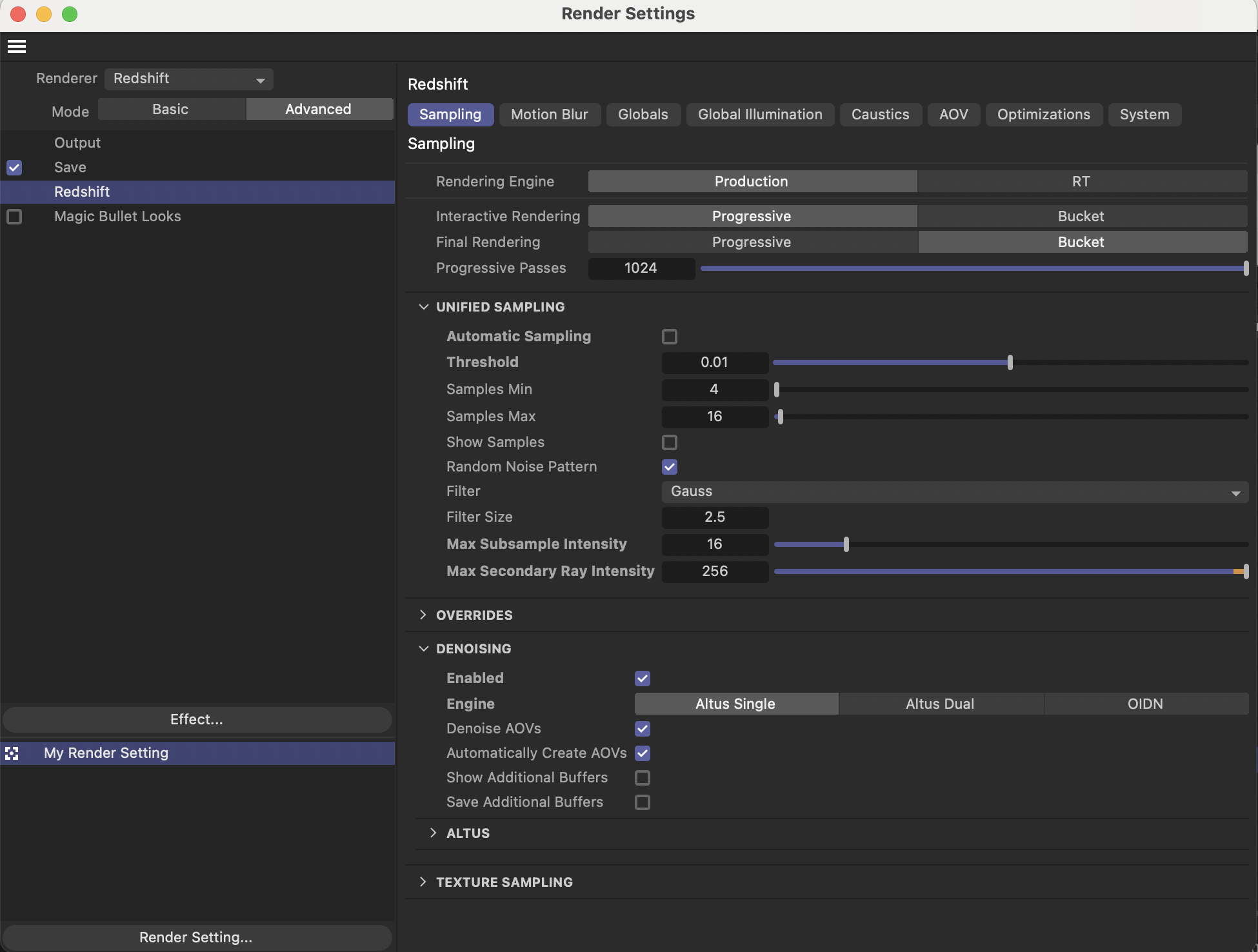This screenshot has width=1258, height=952.
Task: Select the Redshift entry in the list
Action: pyautogui.click(x=197, y=192)
